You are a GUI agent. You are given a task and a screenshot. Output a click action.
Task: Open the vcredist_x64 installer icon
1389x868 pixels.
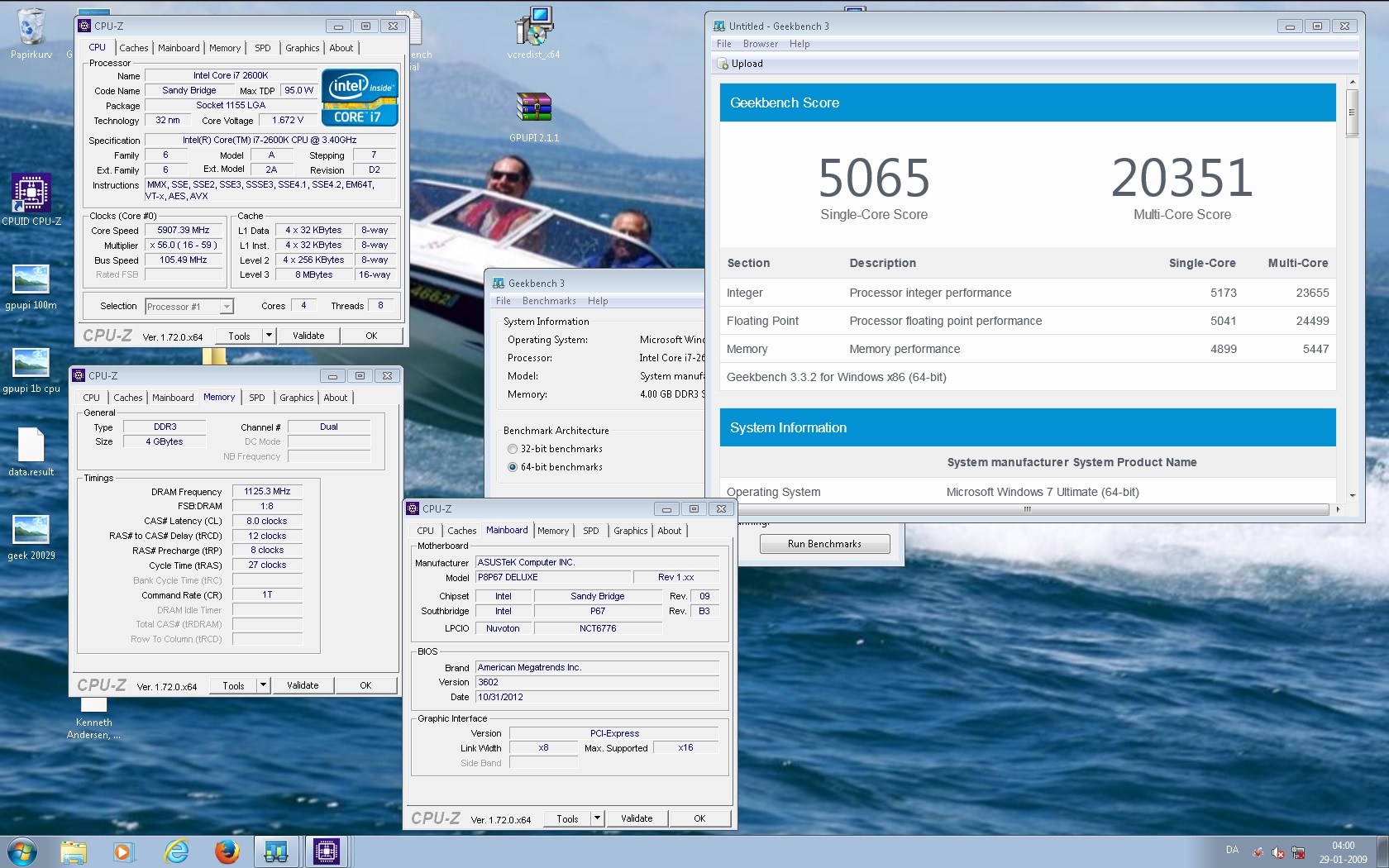tap(533, 33)
